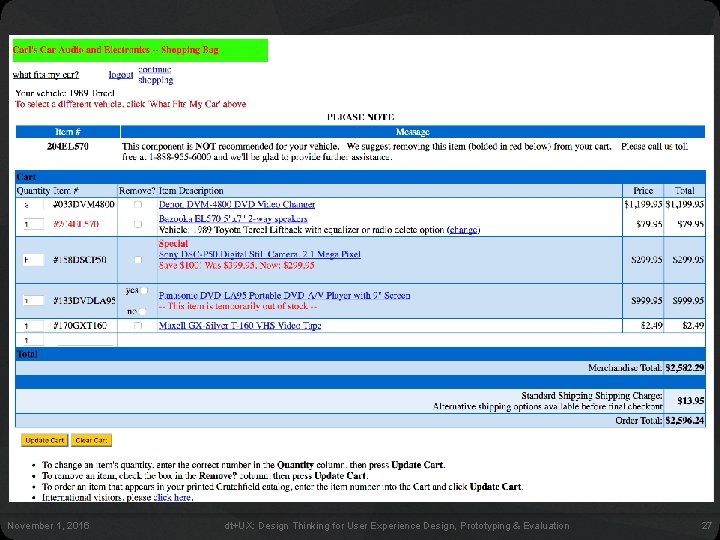The image size is (720, 540).
Task: Open Sony DSC-P50 Digital Still Camera link
Action: click(x=260, y=254)
